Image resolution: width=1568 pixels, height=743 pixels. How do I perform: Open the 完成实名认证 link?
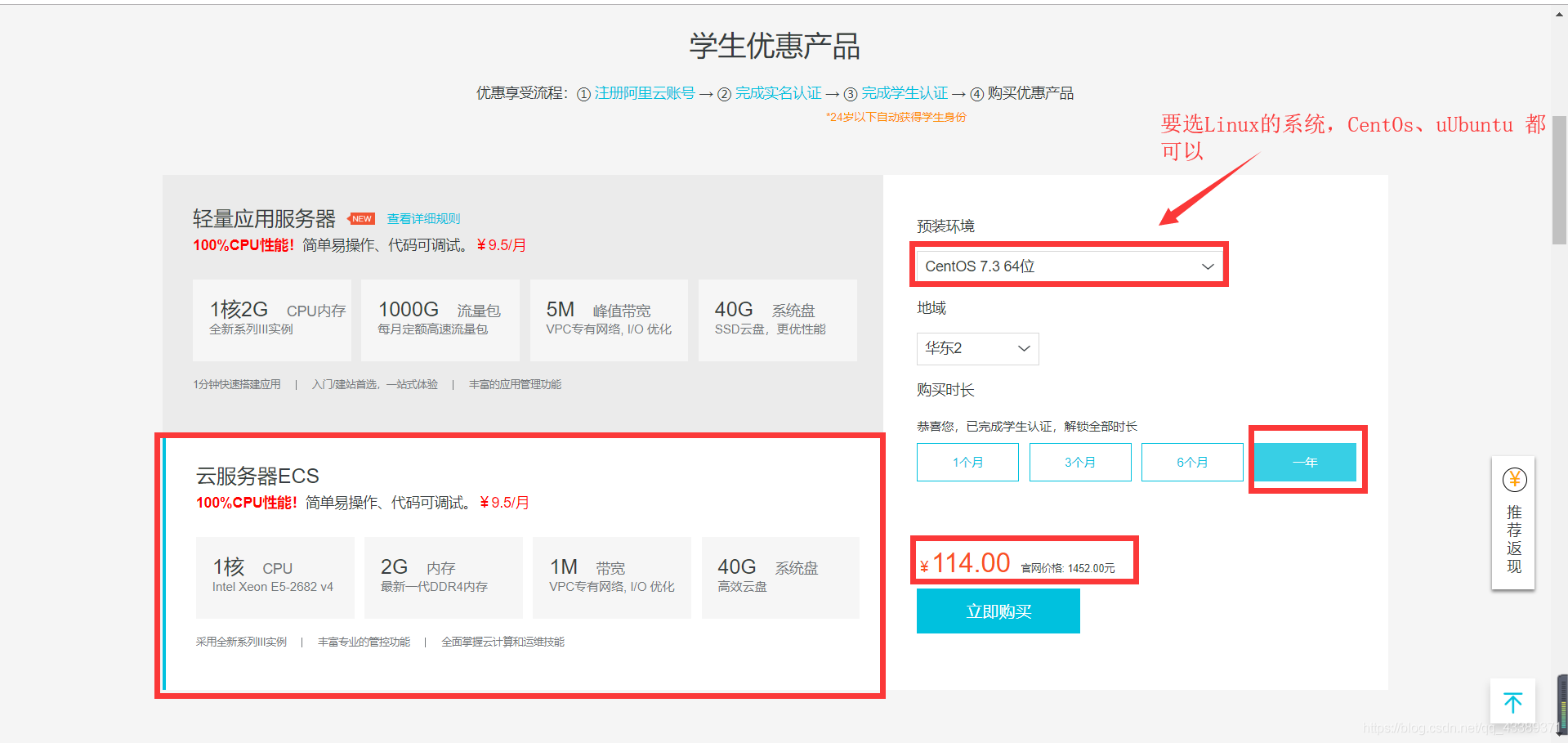pos(777,93)
